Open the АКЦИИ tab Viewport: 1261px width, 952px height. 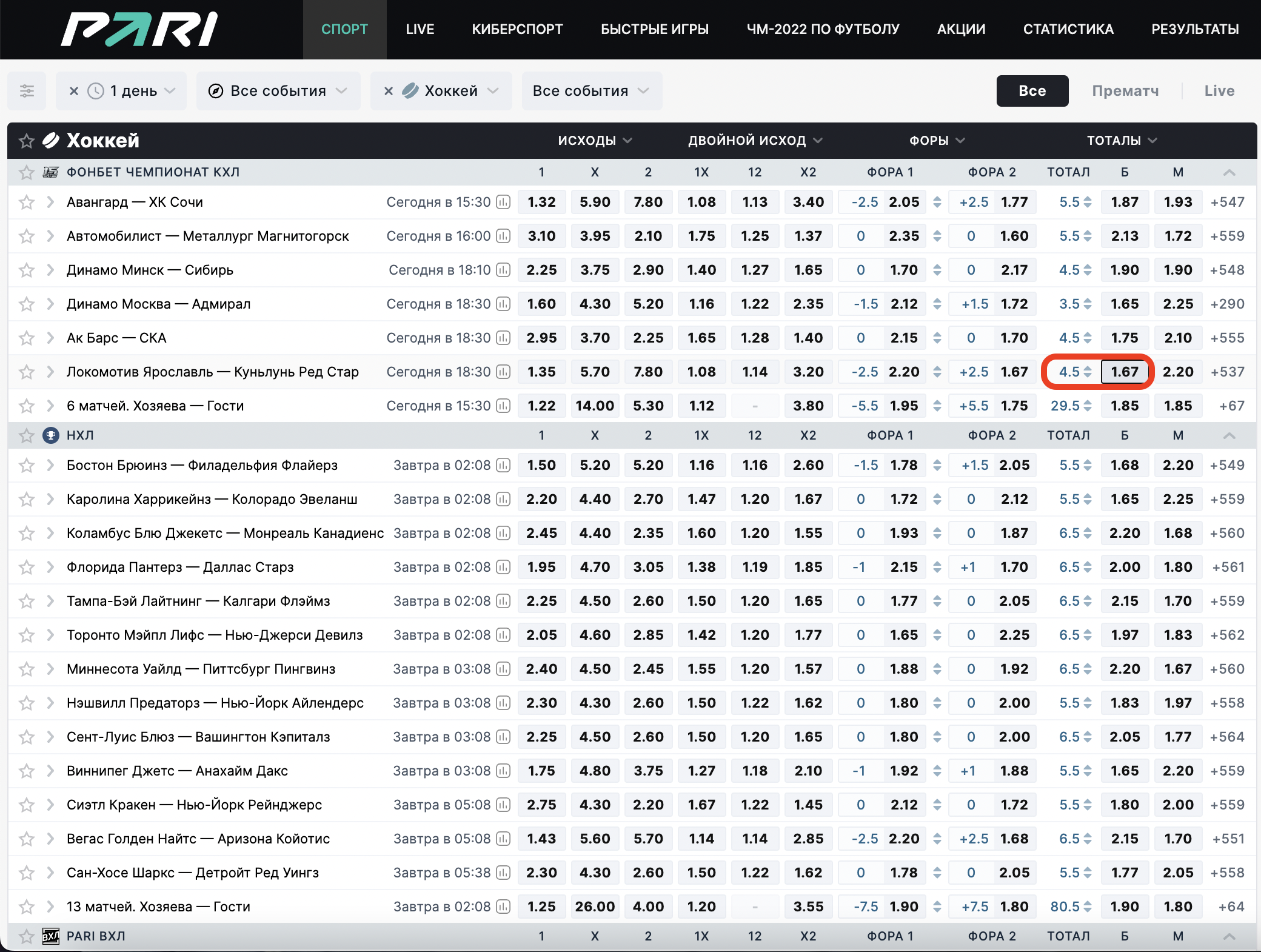[x=962, y=29]
